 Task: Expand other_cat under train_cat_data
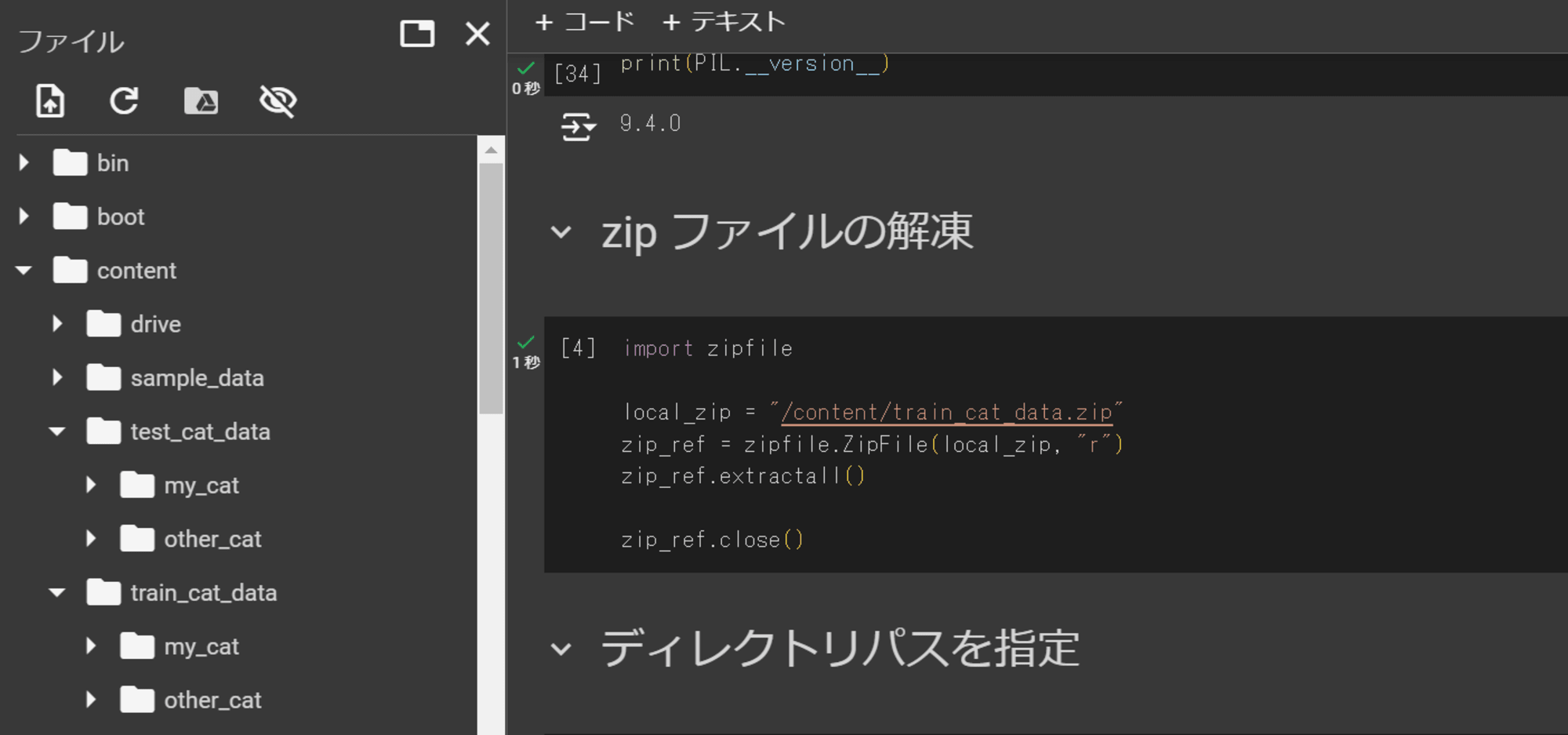(91, 699)
